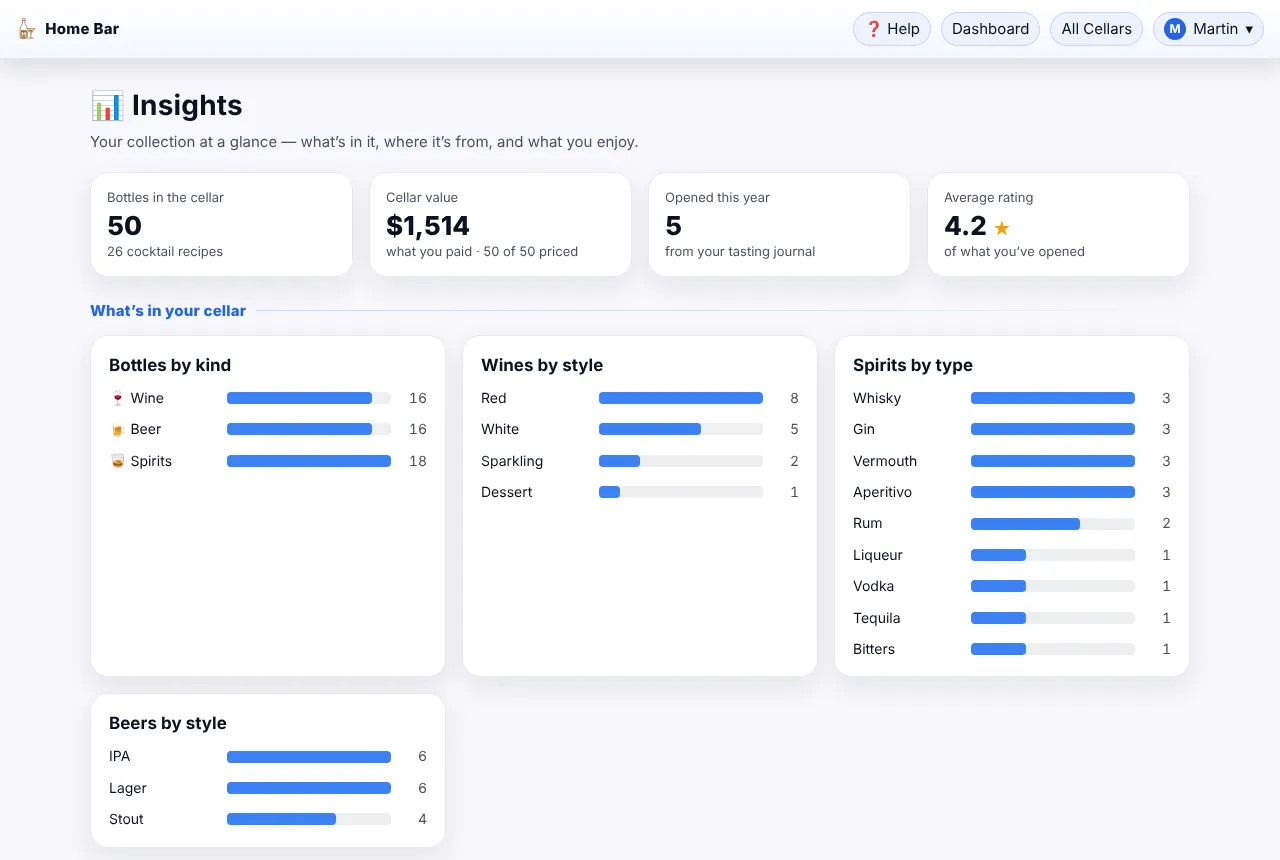Open the Martin user dropdown menu
Image resolution: width=1280 pixels, height=860 pixels.
pyautogui.click(x=1208, y=29)
